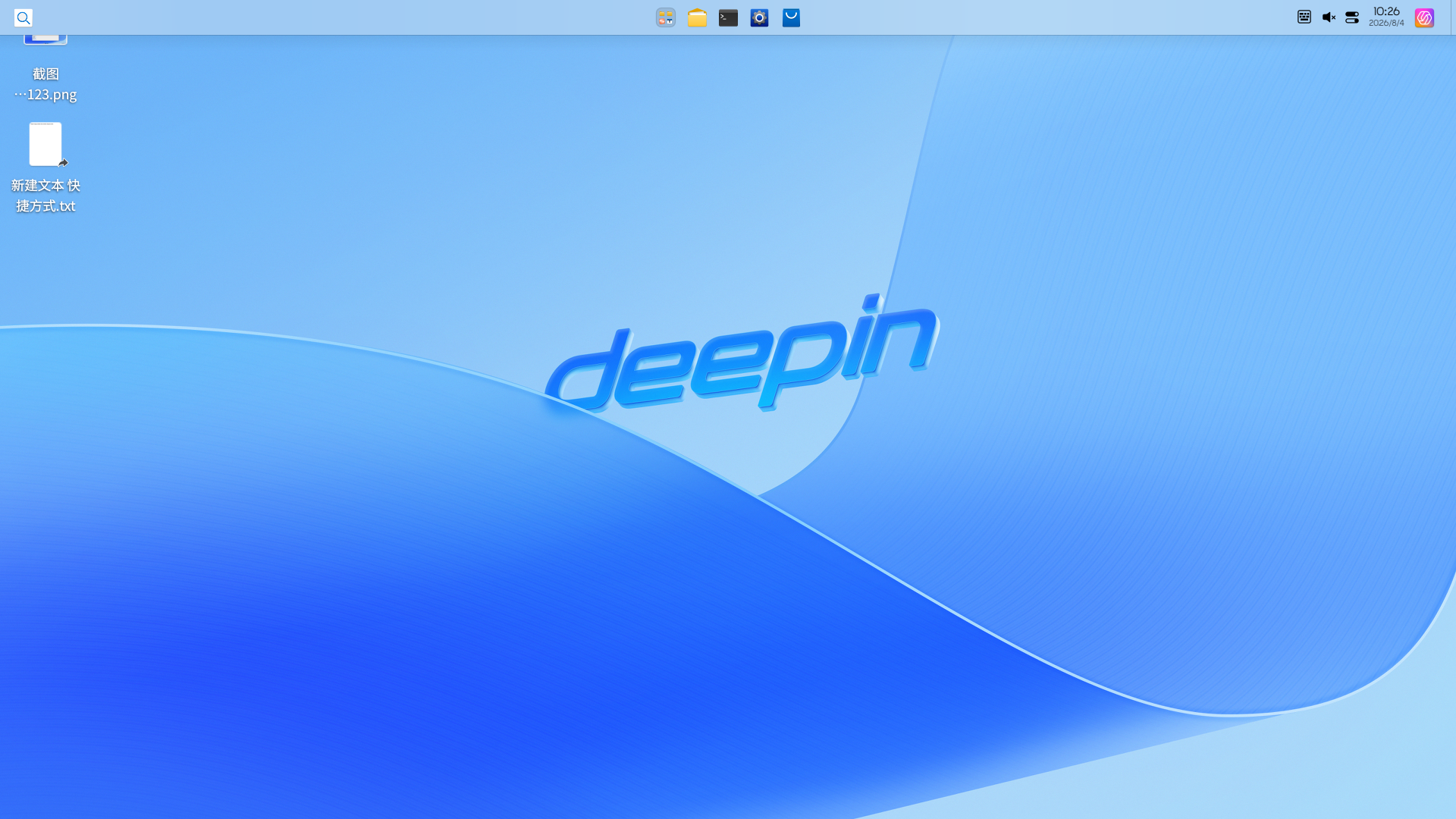The image size is (1456, 819).
Task: Click the deepin logo on the wallpaper
Action: [x=742, y=353]
